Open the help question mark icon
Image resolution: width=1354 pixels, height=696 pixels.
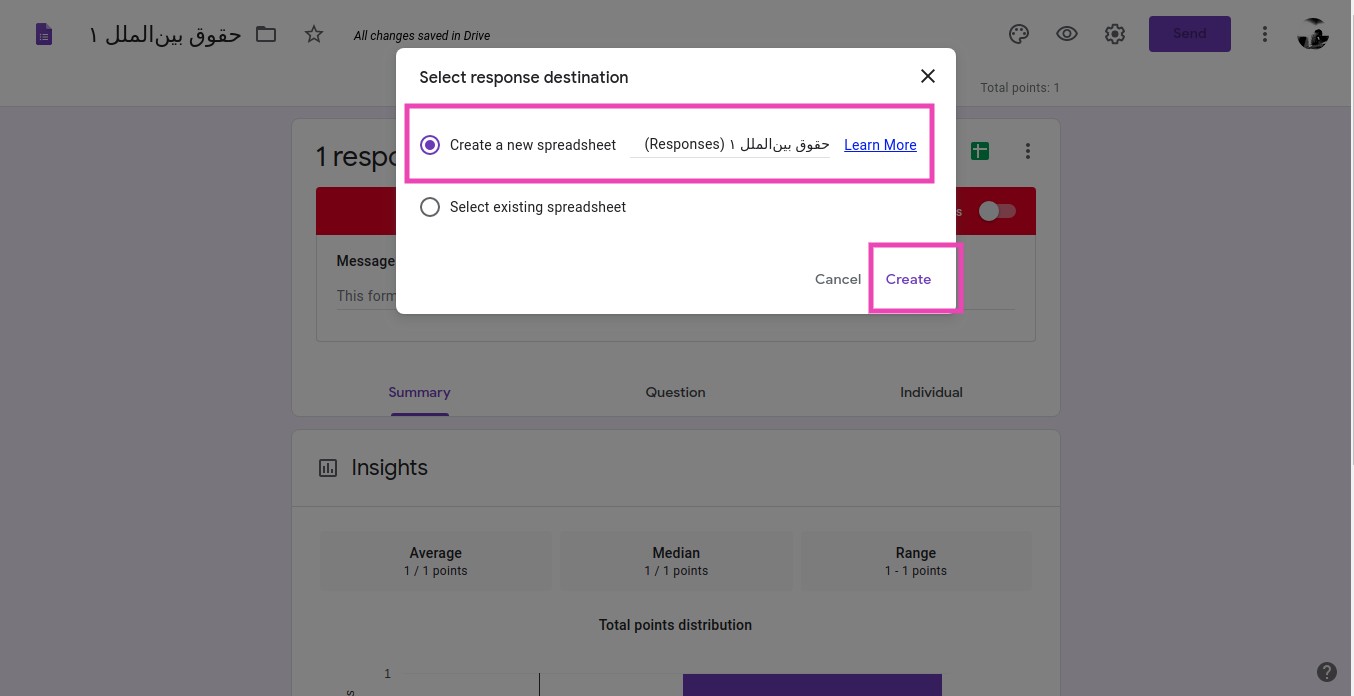click(x=1327, y=672)
